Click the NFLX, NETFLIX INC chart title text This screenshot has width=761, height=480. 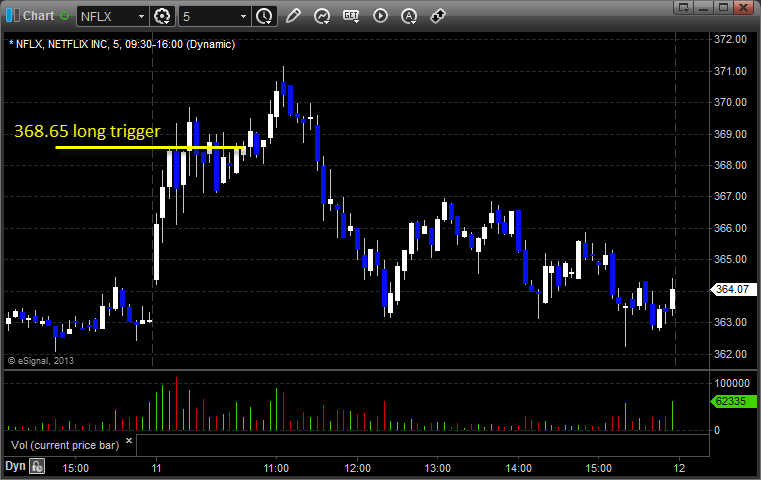tap(122, 44)
